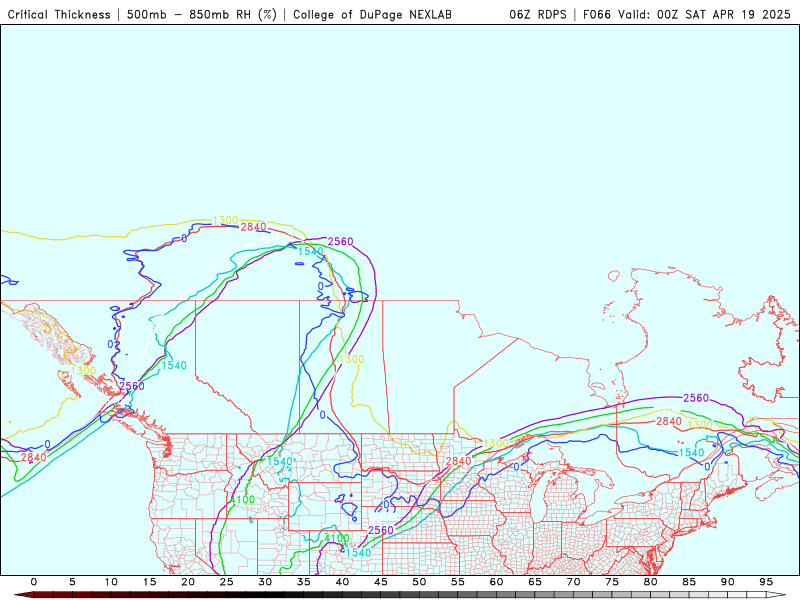Viewport: 800px width, 600px height.
Task: Click the "5" tick label on the color scale
Action: click(x=72, y=582)
